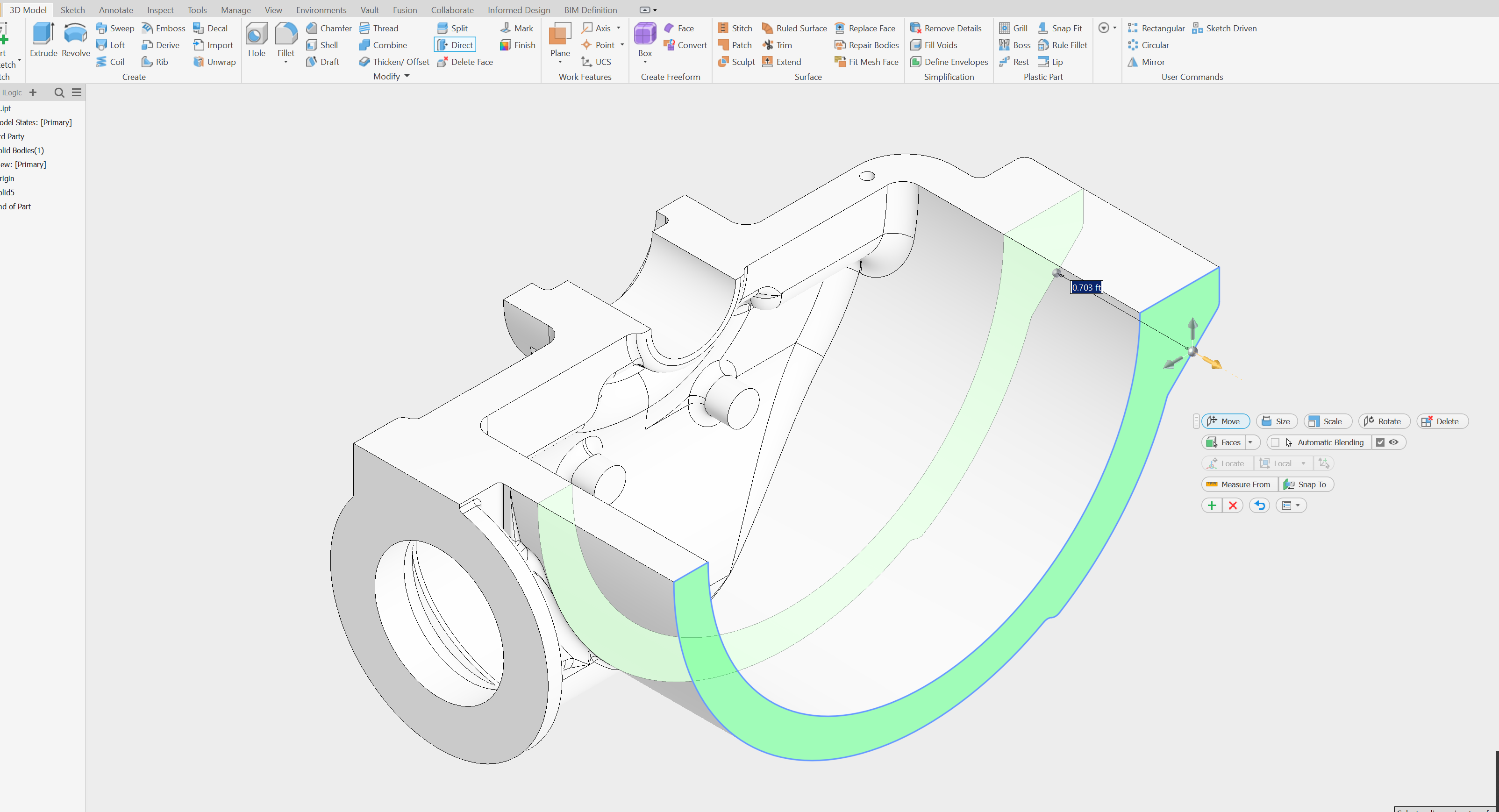1499x812 pixels.
Task: Open the Informed Design tab
Action: (x=518, y=10)
